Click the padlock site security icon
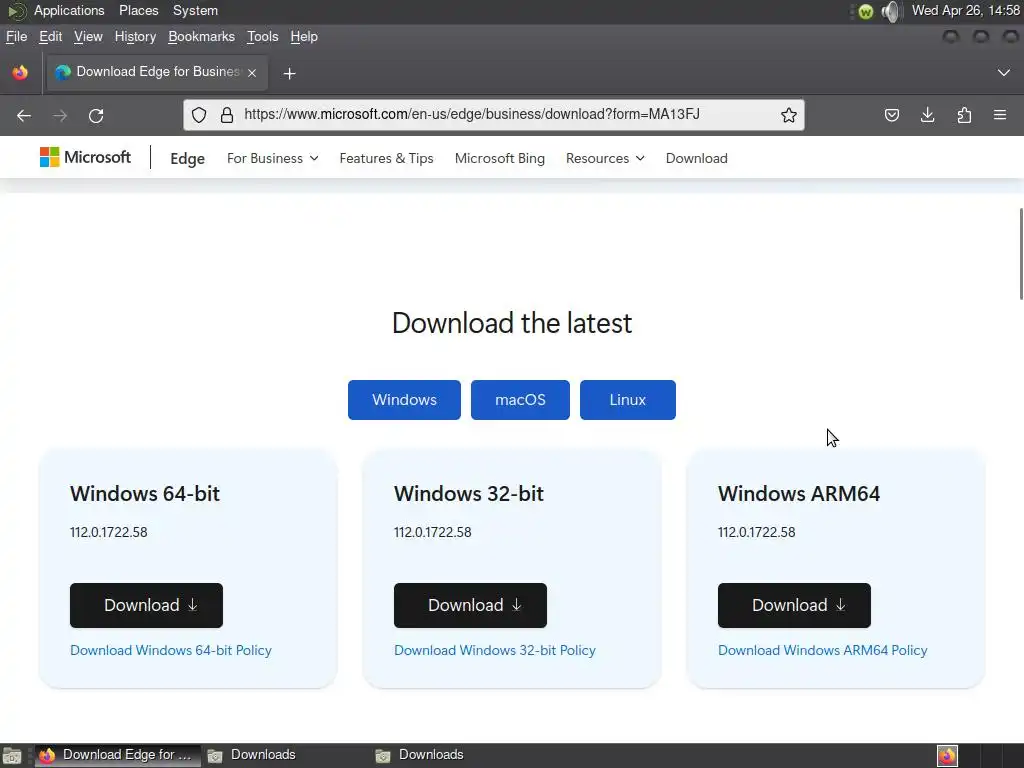1024x768 pixels. pyautogui.click(x=227, y=115)
